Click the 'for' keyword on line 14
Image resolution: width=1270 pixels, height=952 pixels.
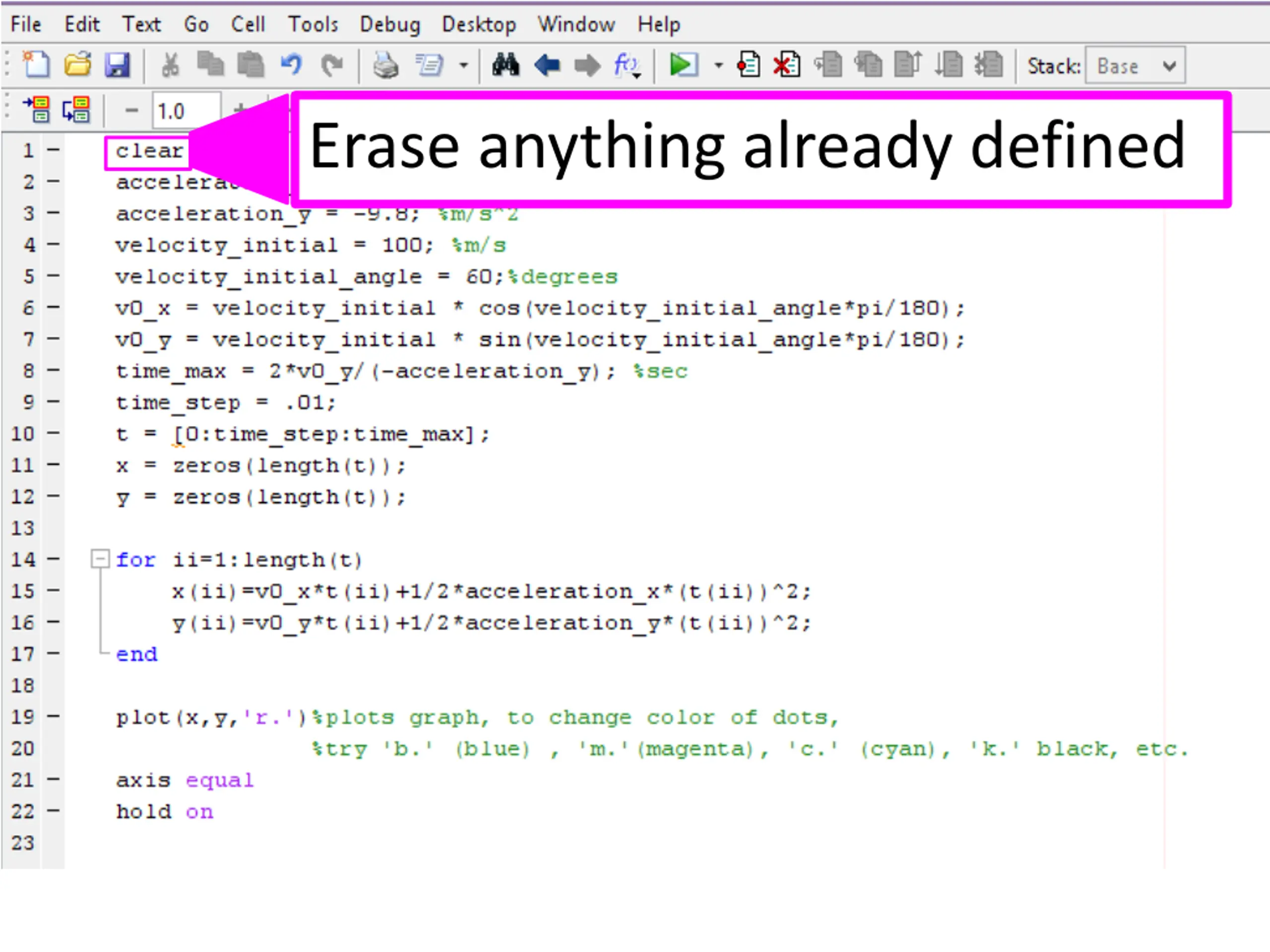pos(135,559)
